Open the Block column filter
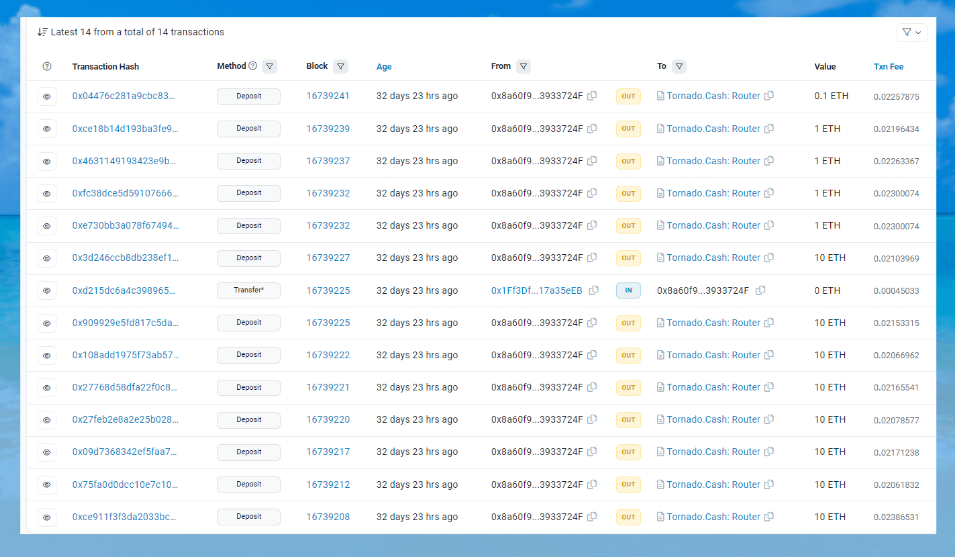This screenshot has height=557, width=955. pos(341,67)
